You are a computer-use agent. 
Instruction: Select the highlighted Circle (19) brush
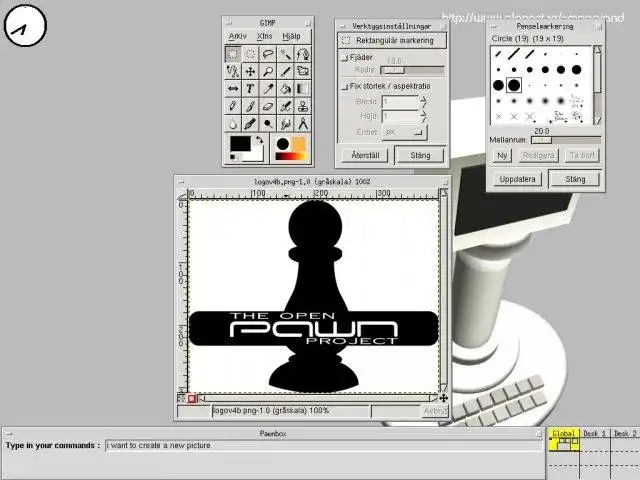(x=514, y=85)
